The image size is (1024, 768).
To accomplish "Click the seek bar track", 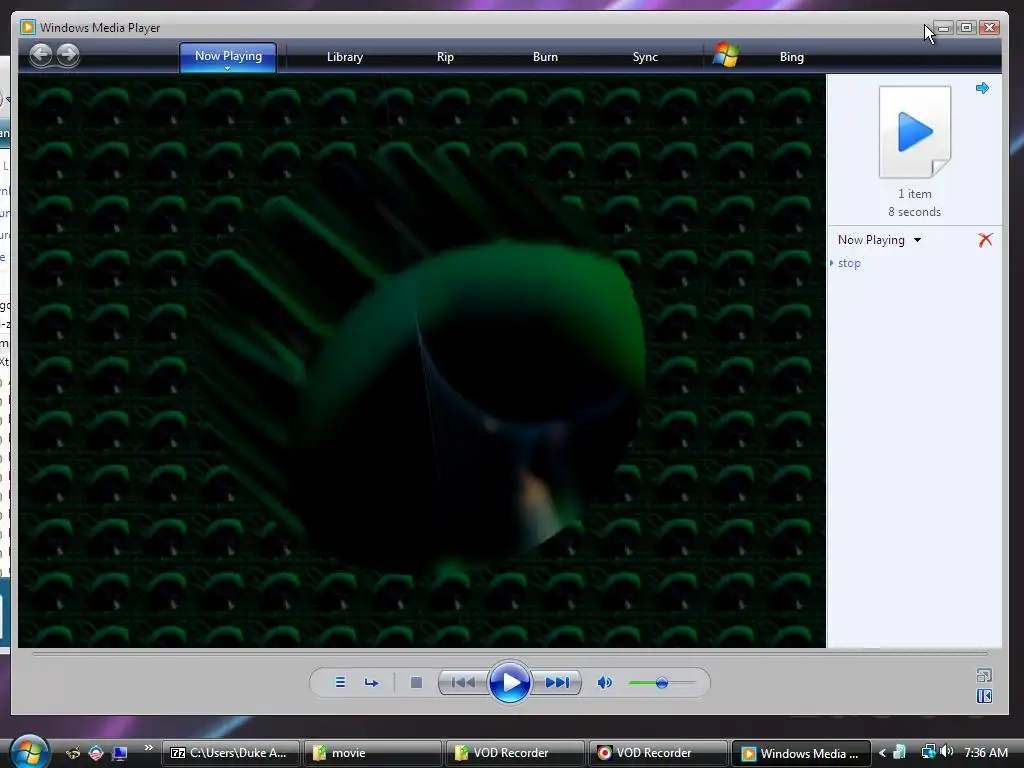I will (509, 653).
